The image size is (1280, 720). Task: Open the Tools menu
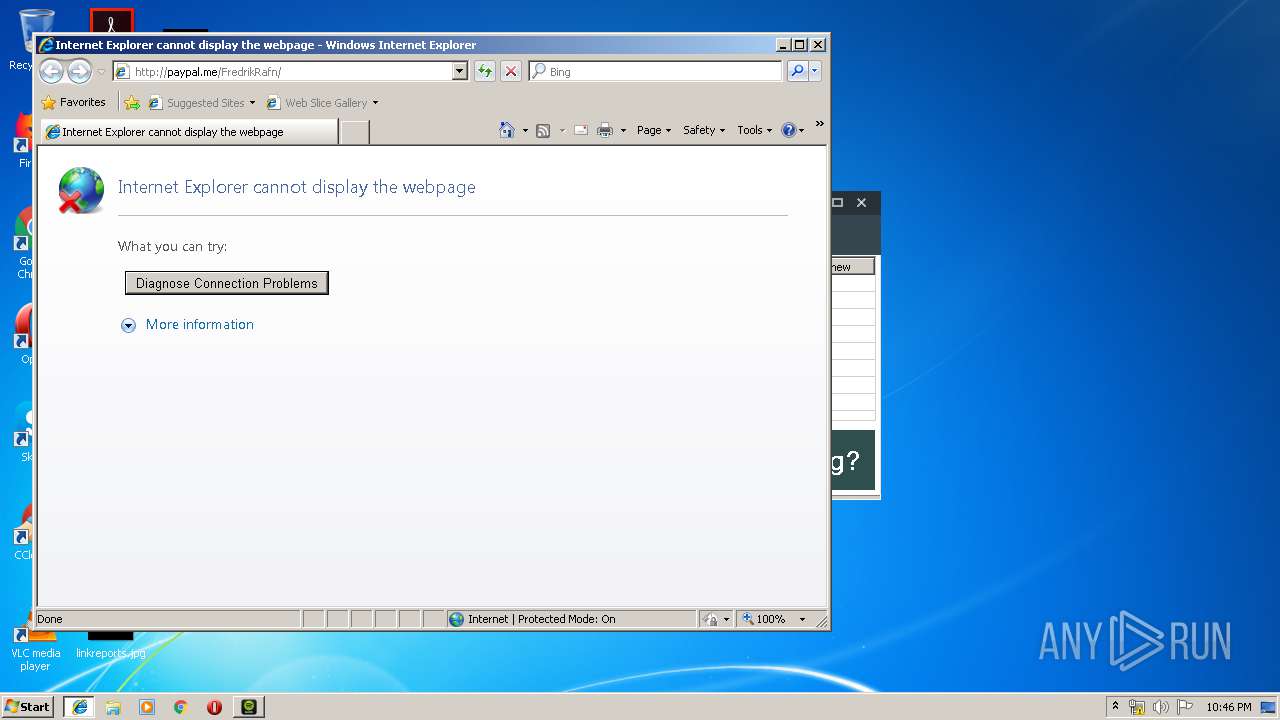point(755,130)
